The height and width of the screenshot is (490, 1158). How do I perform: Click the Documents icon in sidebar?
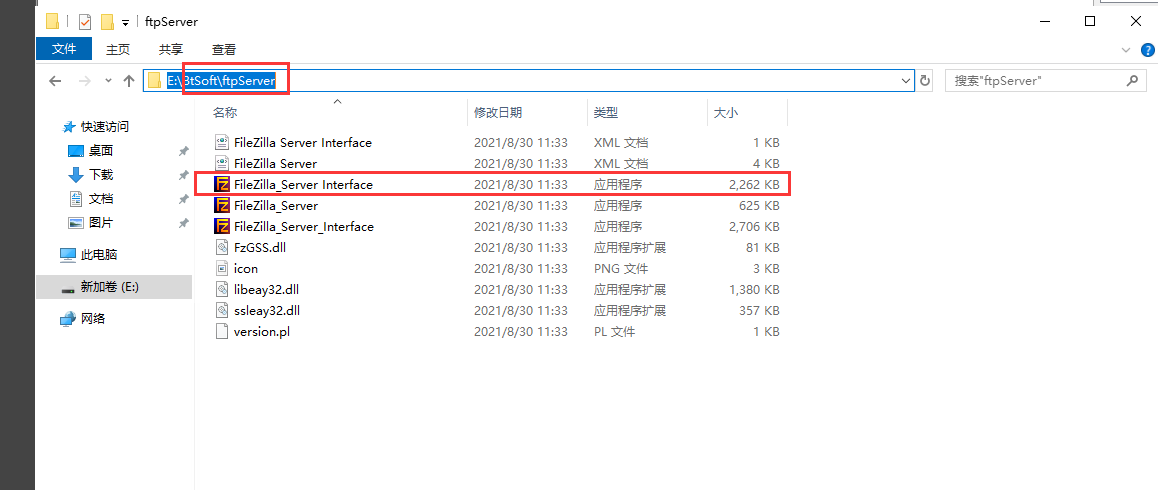tap(76, 199)
